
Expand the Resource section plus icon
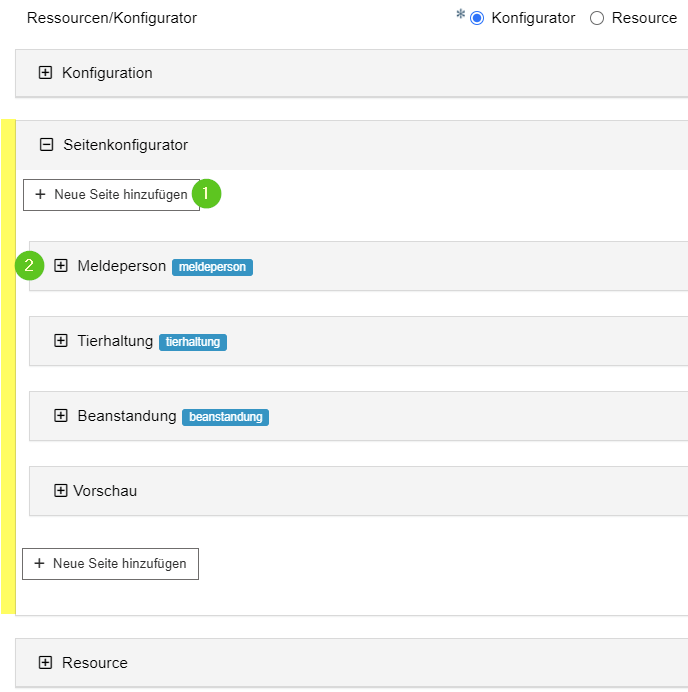(45, 662)
